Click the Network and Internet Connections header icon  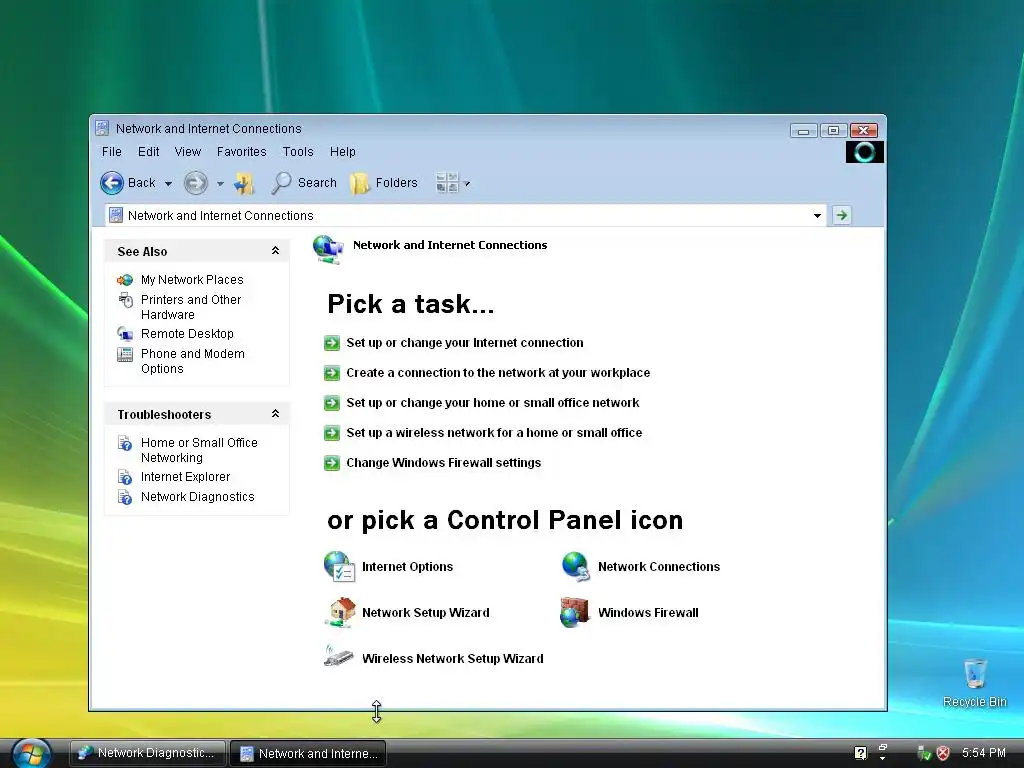point(328,249)
